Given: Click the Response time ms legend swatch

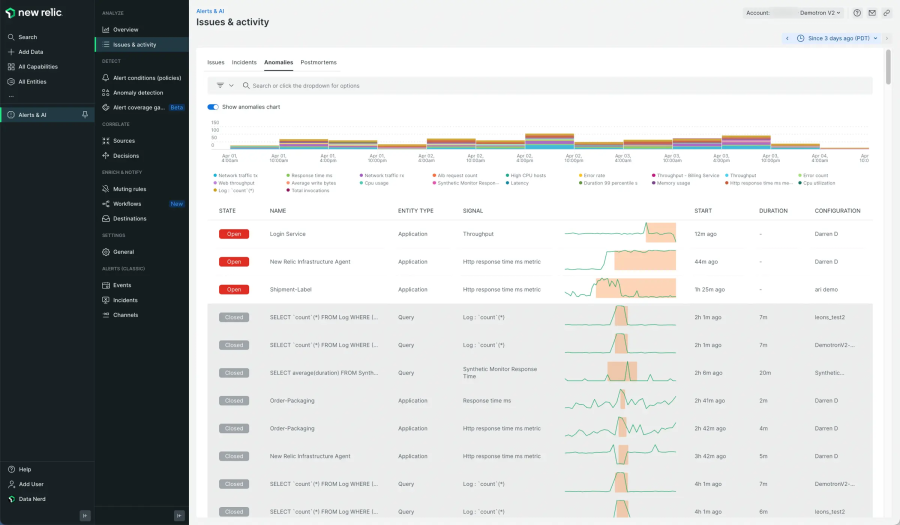Looking at the screenshot, I should click(288, 176).
